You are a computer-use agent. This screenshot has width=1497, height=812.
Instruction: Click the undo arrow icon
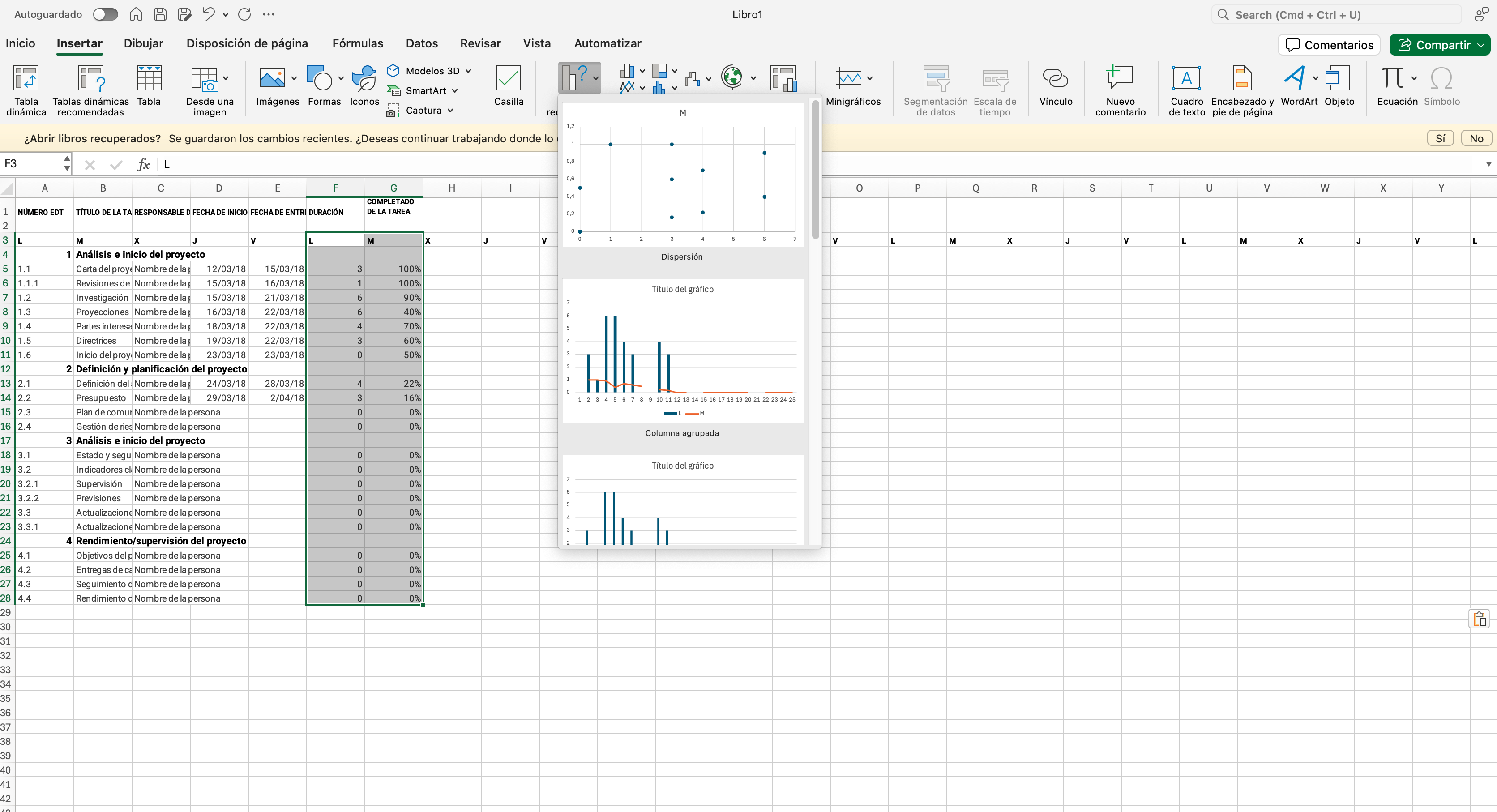tap(208, 14)
